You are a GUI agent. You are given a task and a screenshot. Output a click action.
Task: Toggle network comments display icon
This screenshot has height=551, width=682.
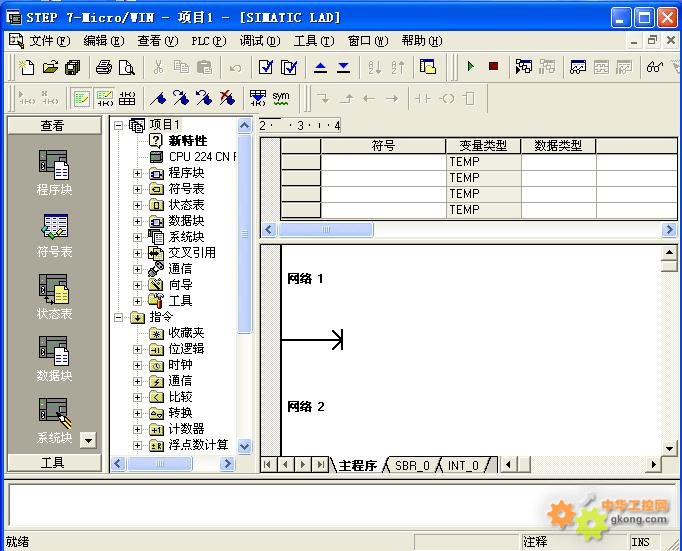point(104,98)
